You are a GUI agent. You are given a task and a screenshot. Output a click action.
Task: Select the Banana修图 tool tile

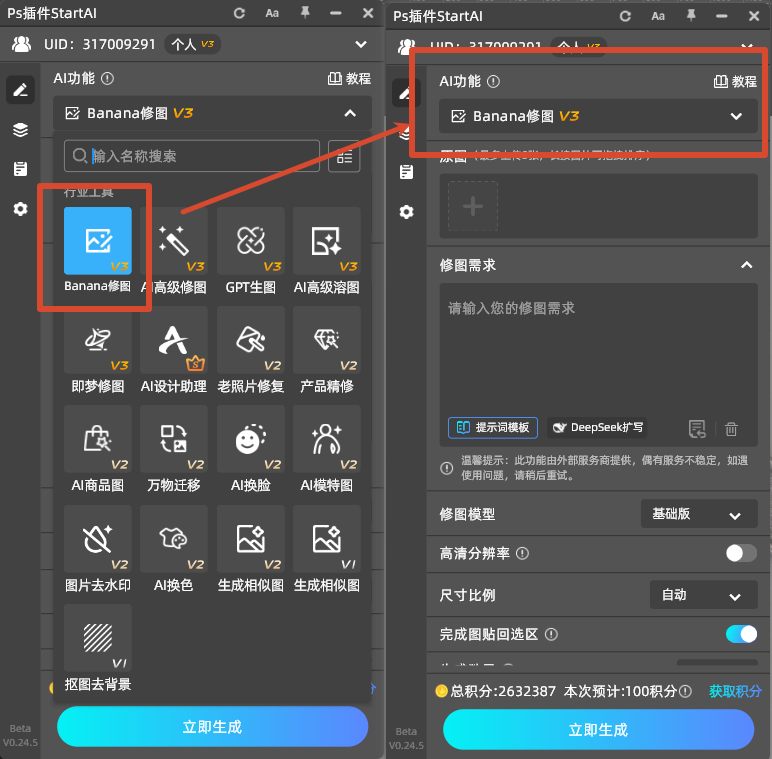(x=97, y=241)
